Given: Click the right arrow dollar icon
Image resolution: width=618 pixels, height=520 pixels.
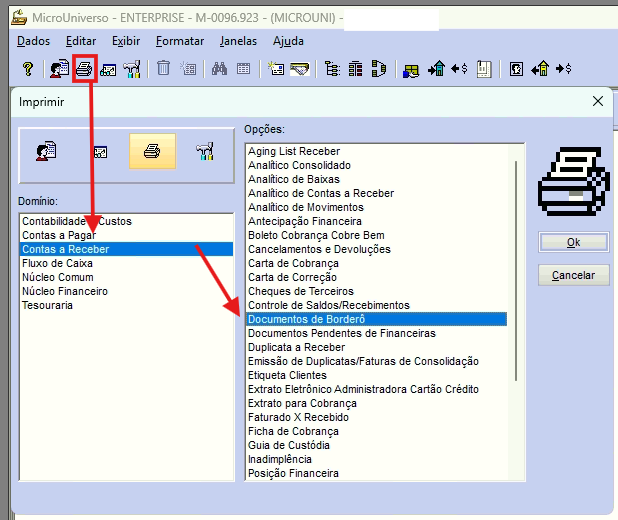Looking at the screenshot, I should pyautogui.click(x=564, y=69).
